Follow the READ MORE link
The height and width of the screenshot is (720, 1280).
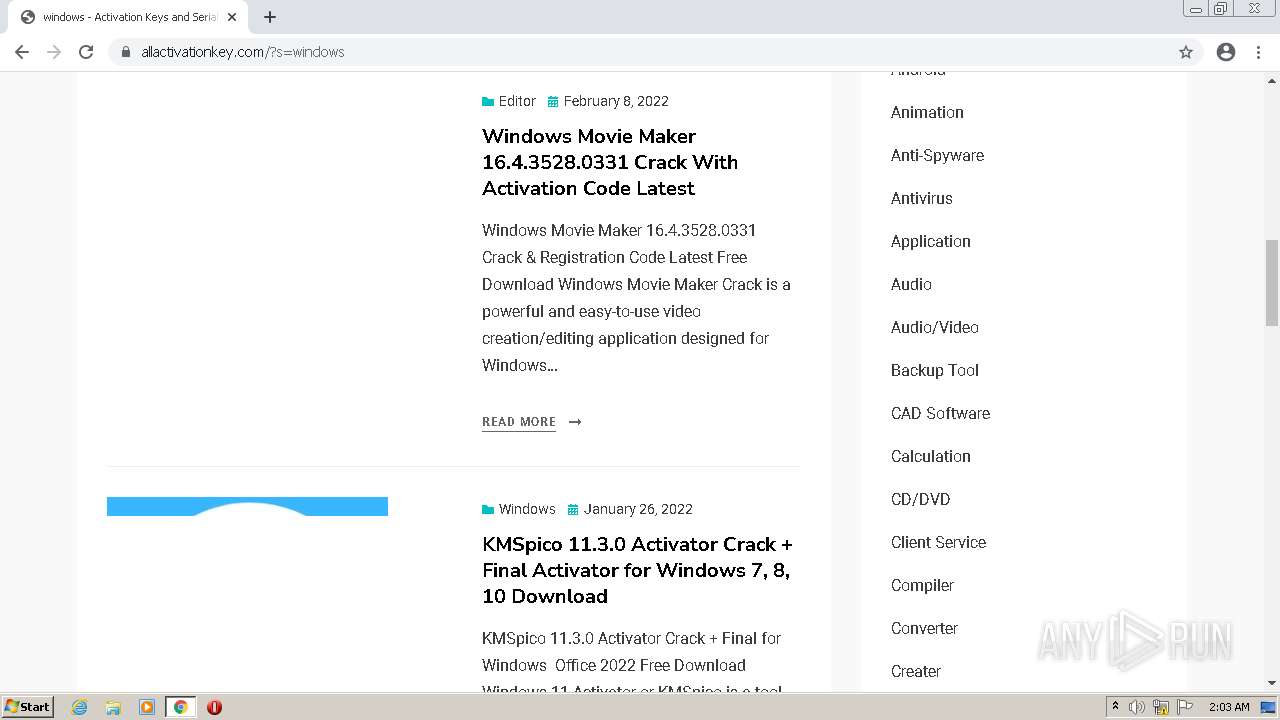[x=519, y=422]
